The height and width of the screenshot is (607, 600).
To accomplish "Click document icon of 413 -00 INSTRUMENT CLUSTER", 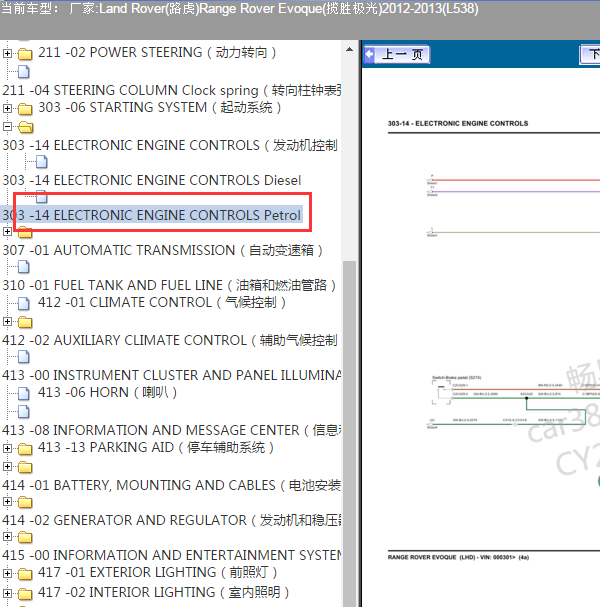I will coord(24,357).
